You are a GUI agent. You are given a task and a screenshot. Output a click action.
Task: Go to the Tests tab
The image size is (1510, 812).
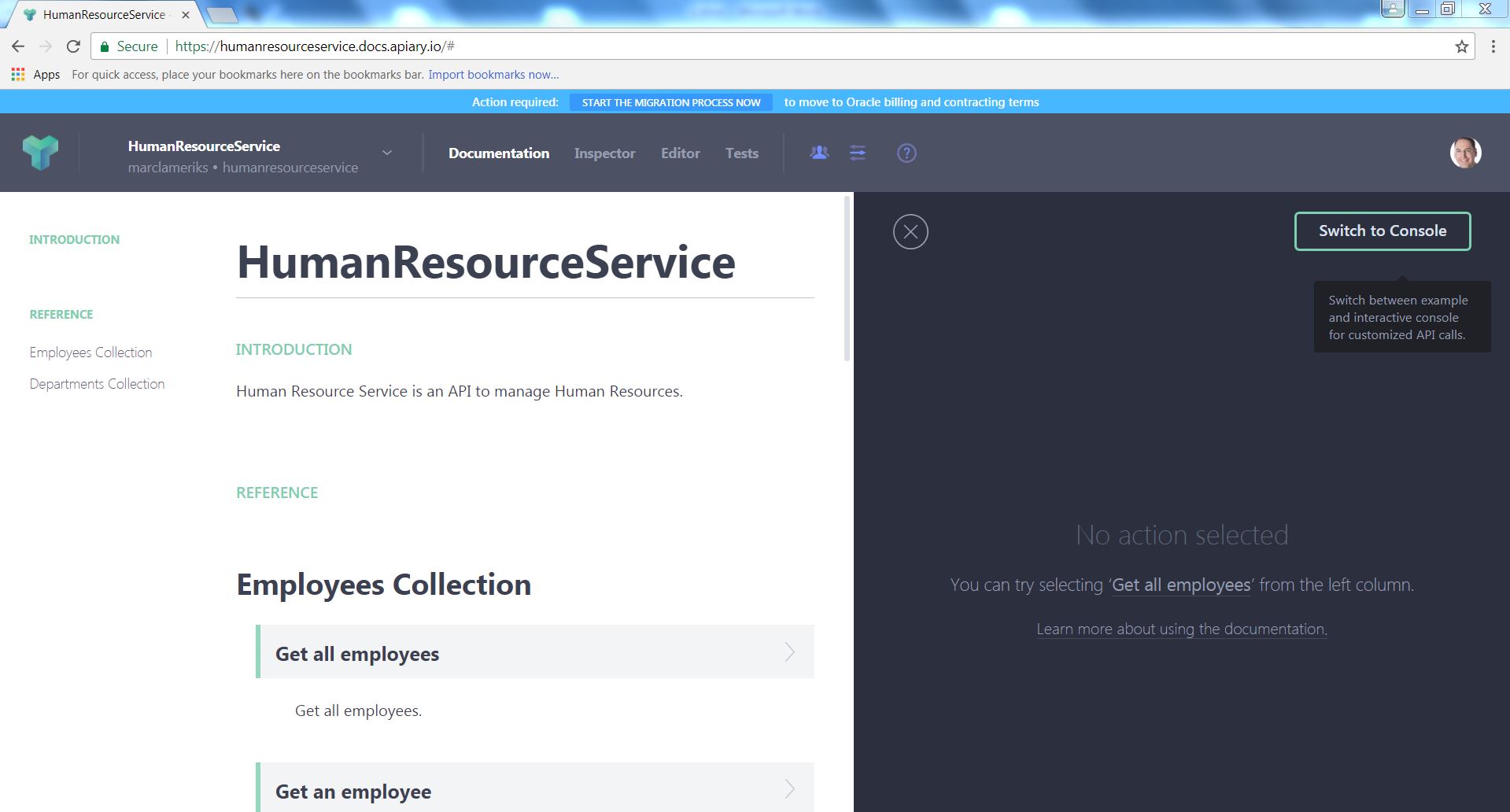click(x=741, y=153)
